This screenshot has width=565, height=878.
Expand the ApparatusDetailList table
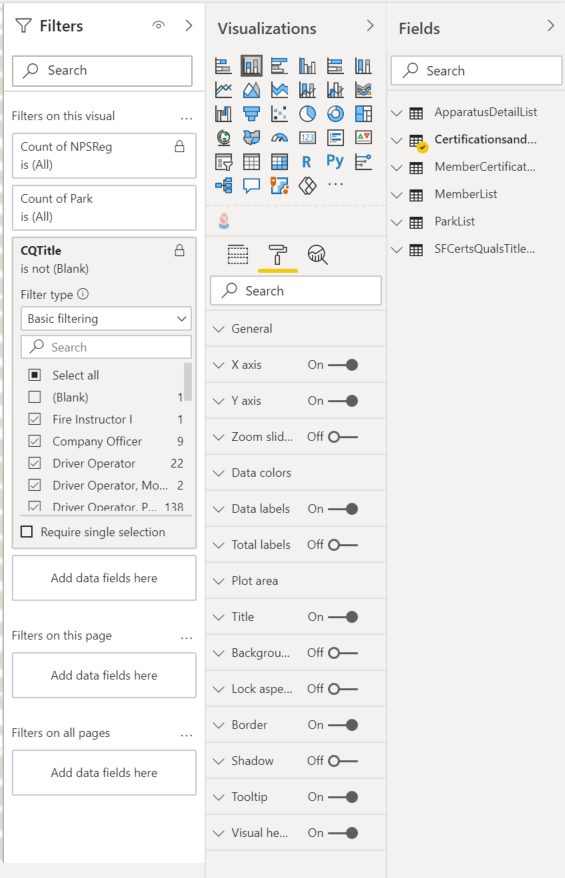coord(396,113)
